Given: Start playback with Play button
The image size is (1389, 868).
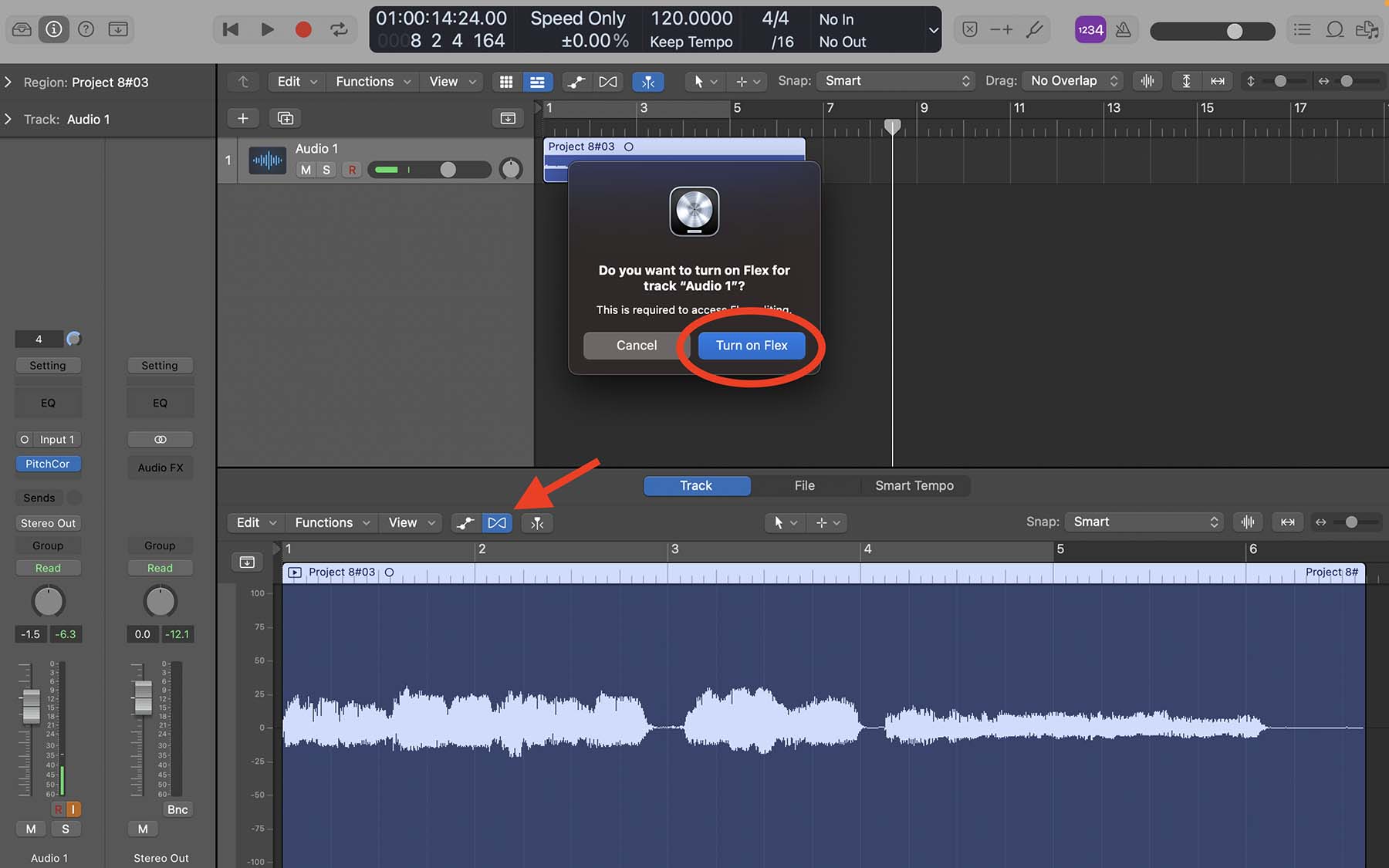Looking at the screenshot, I should pyautogui.click(x=267, y=29).
